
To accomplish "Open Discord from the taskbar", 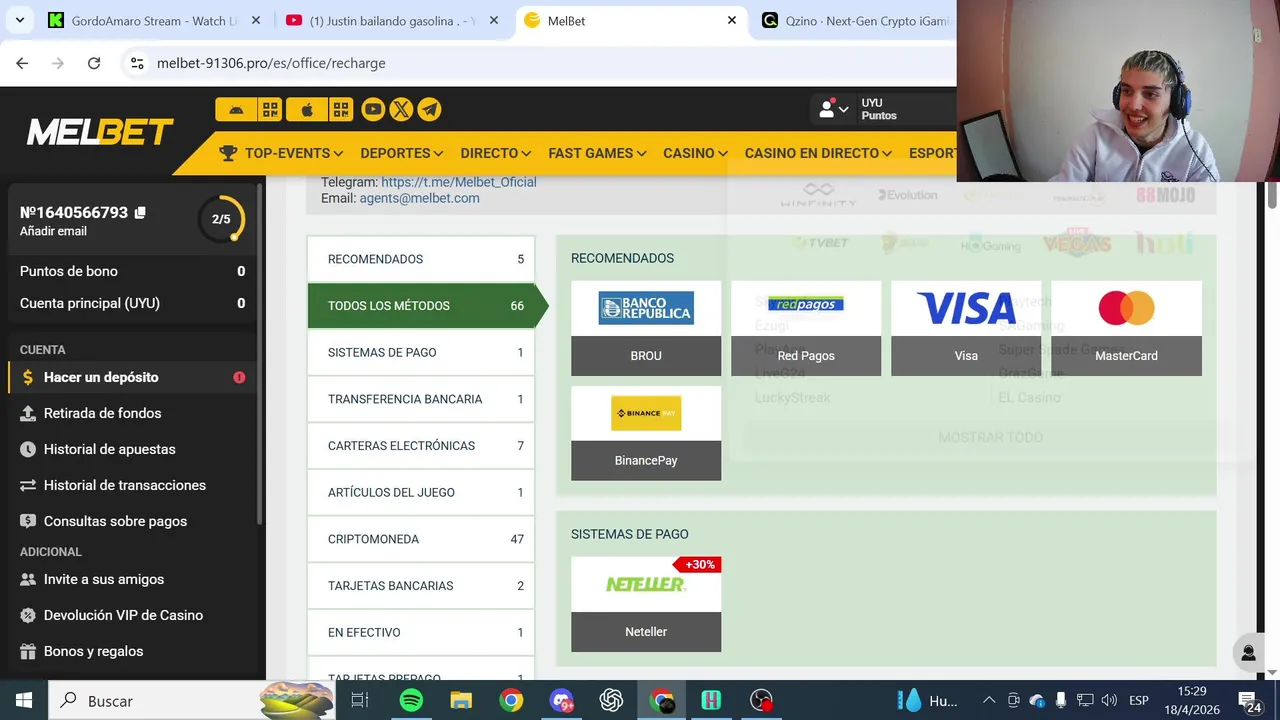I will click(x=561, y=701).
